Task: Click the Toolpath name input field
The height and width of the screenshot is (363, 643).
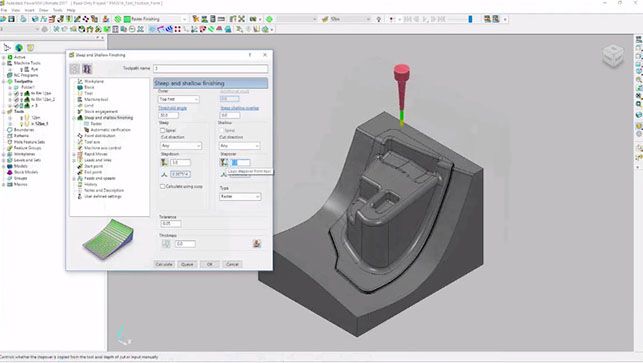Action: [x=211, y=68]
